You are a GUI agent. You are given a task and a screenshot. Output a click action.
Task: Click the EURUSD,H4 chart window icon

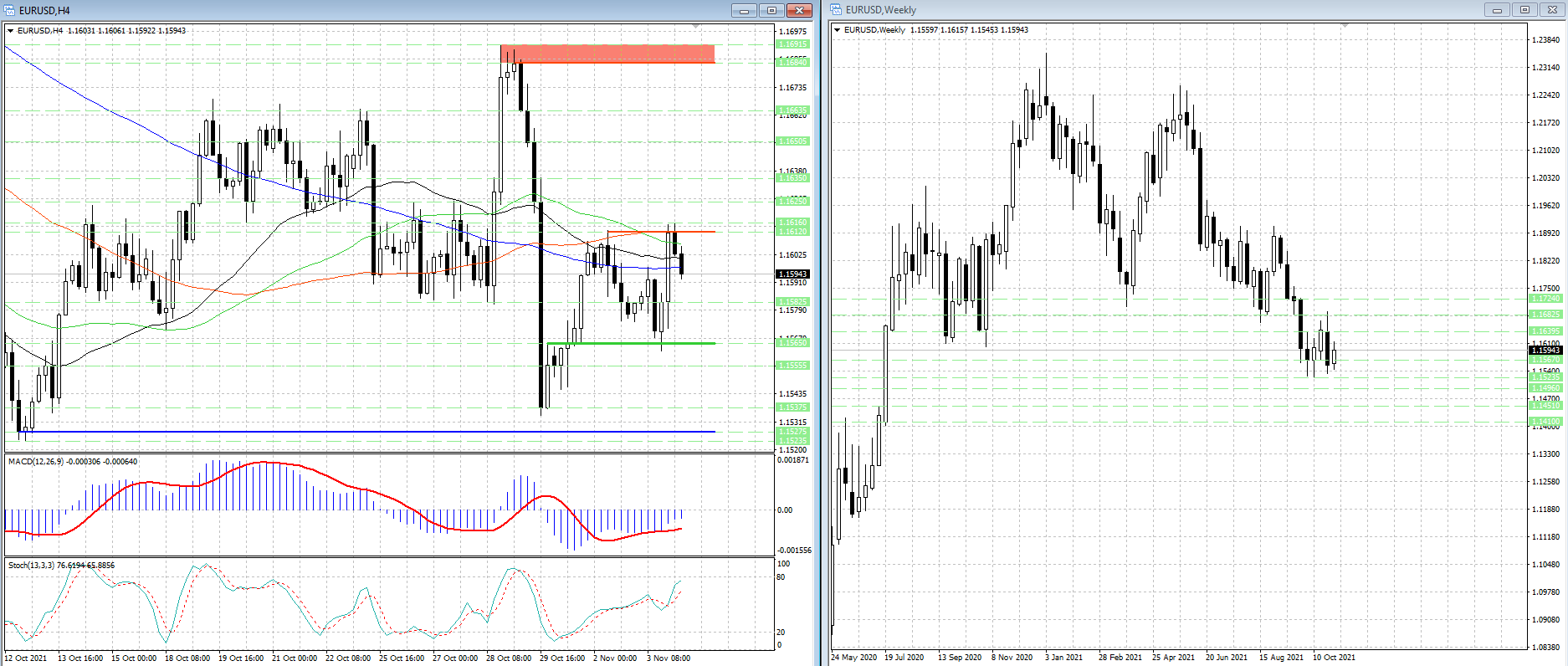(10, 10)
